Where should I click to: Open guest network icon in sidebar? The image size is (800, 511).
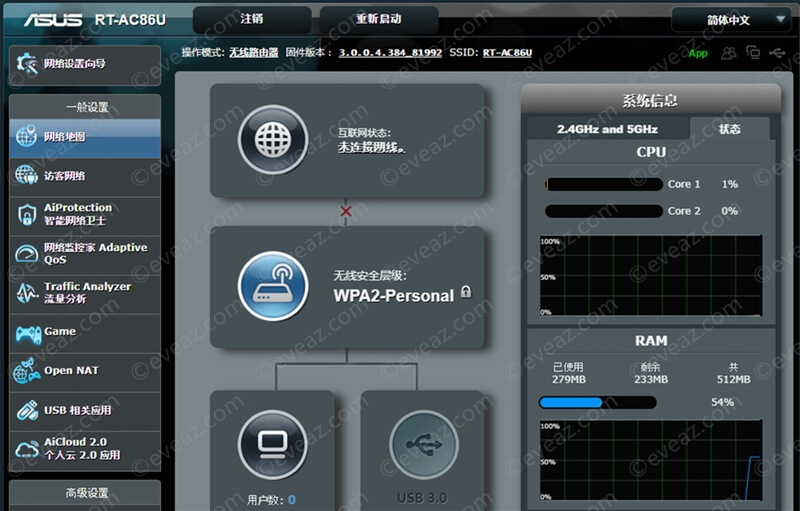coord(27,175)
